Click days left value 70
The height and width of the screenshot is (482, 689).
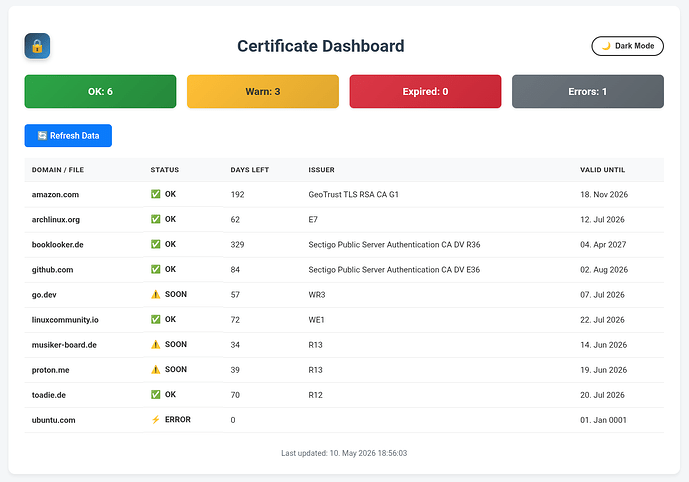235,395
